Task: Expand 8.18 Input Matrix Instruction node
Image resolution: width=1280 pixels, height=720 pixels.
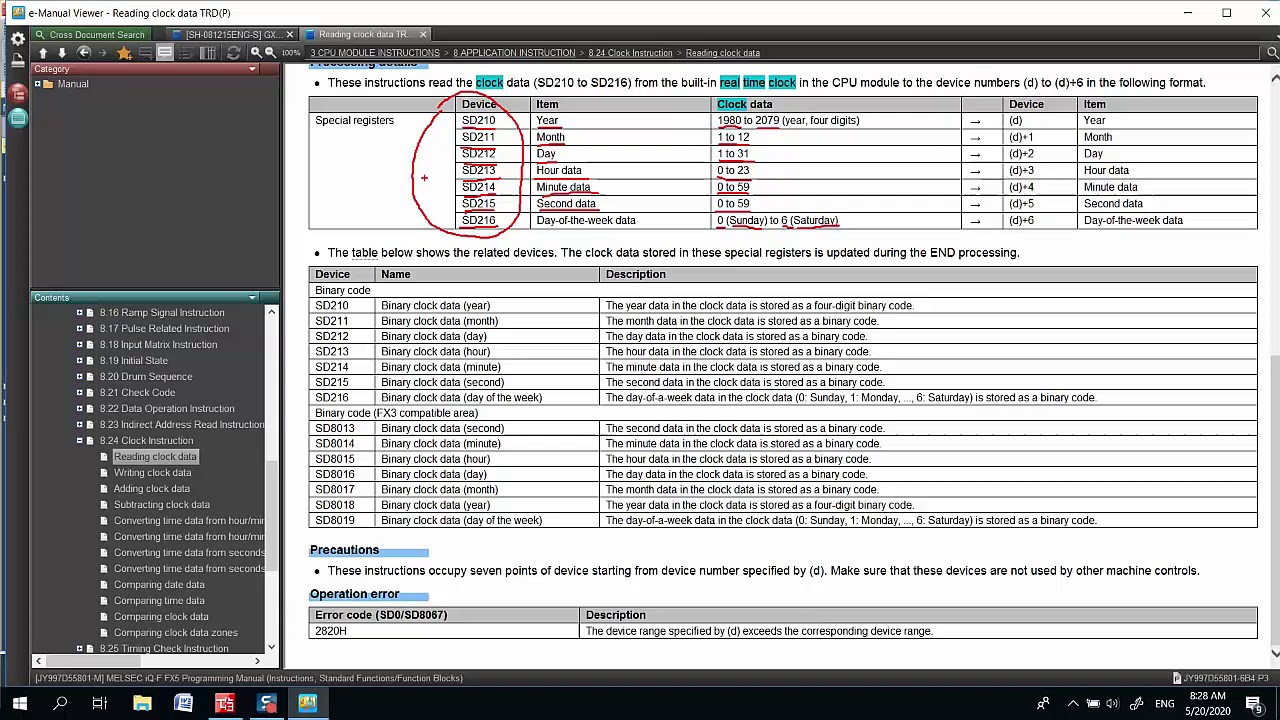Action: [79, 344]
